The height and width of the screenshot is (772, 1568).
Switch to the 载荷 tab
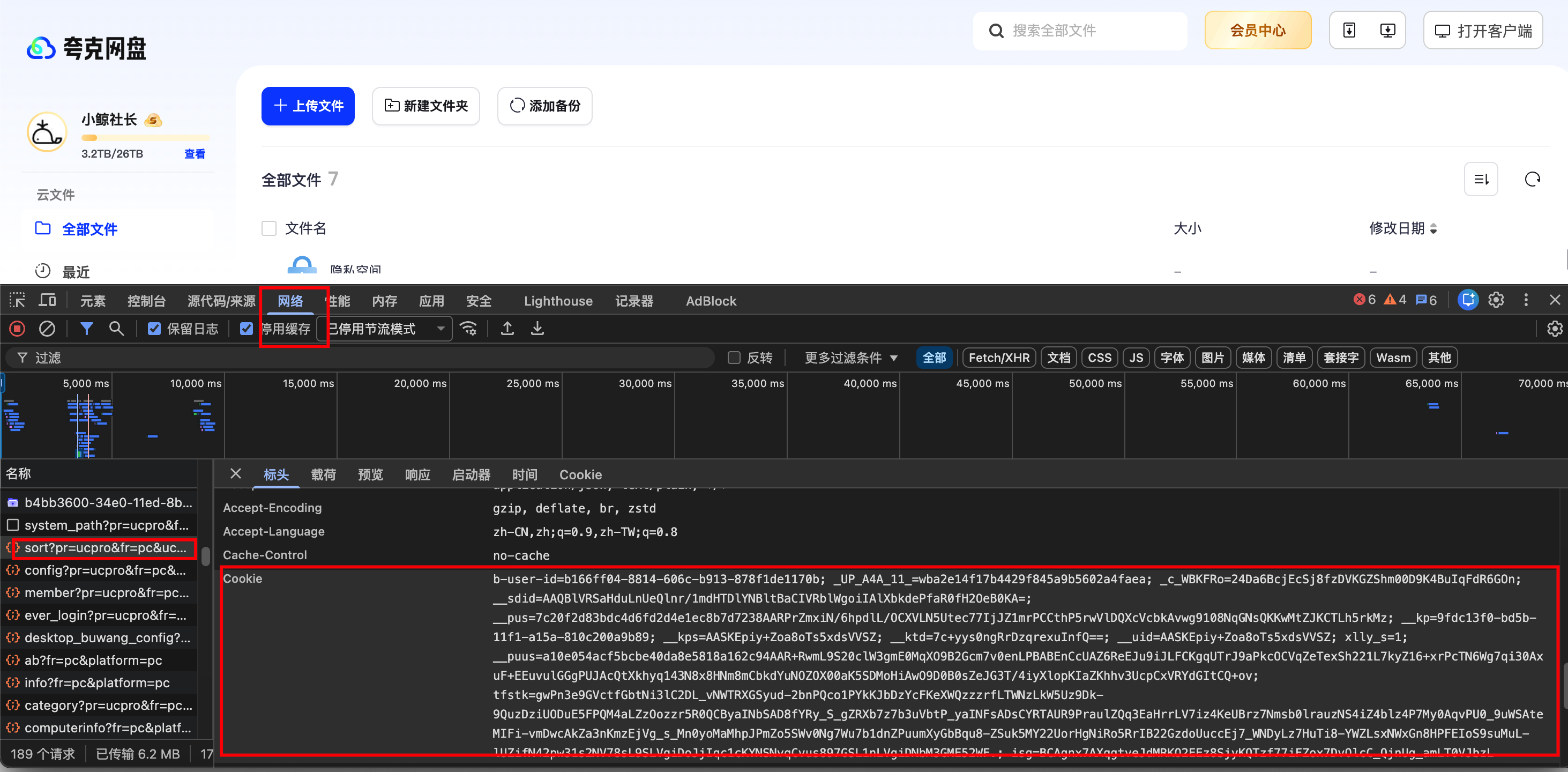323,475
